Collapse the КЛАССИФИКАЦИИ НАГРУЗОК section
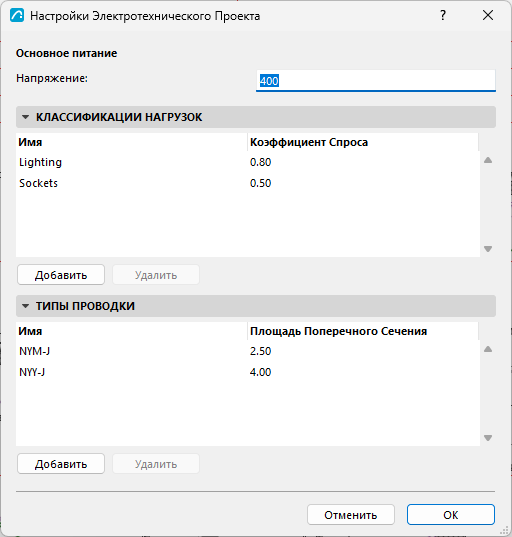Image resolution: width=512 pixels, height=537 pixels. click(25, 117)
